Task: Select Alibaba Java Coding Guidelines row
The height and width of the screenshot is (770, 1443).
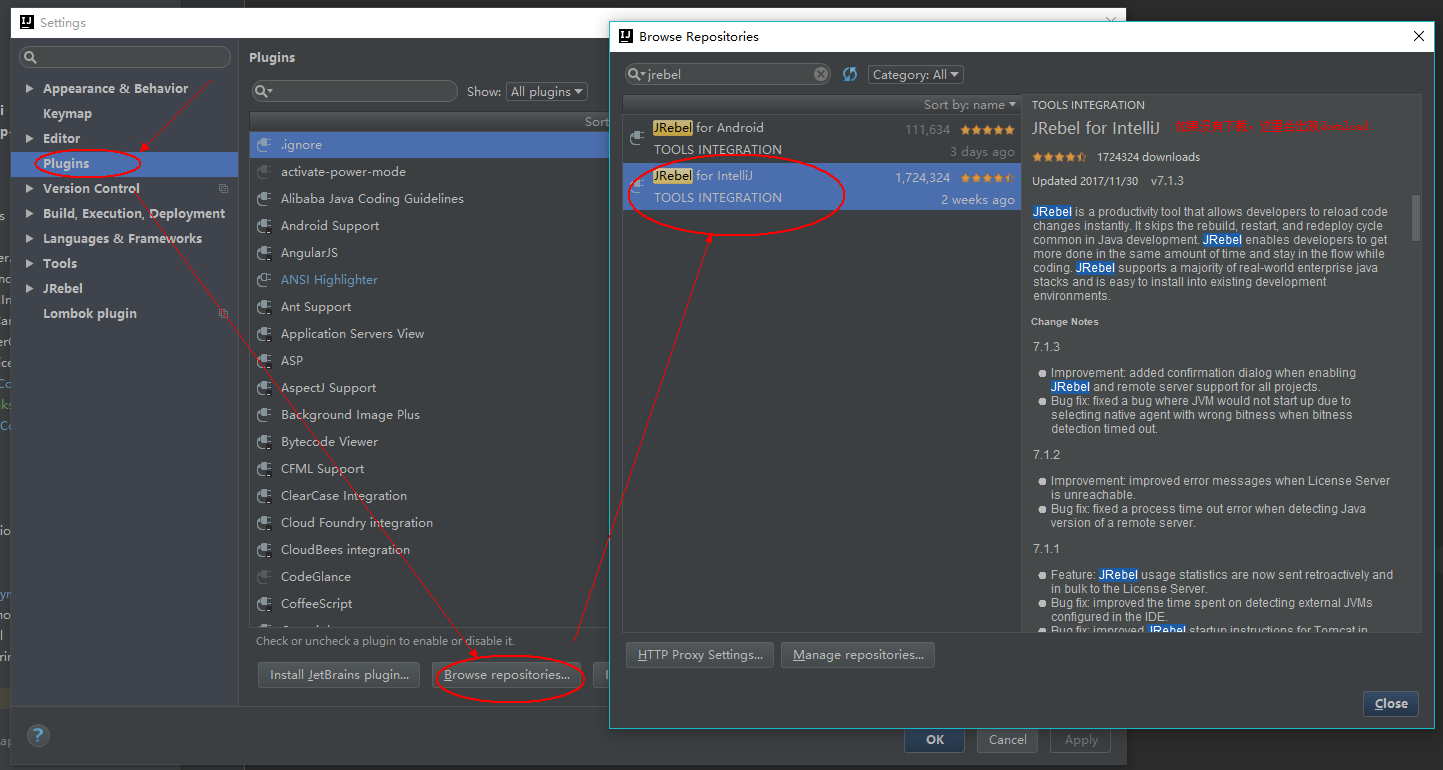Action: (x=430, y=199)
